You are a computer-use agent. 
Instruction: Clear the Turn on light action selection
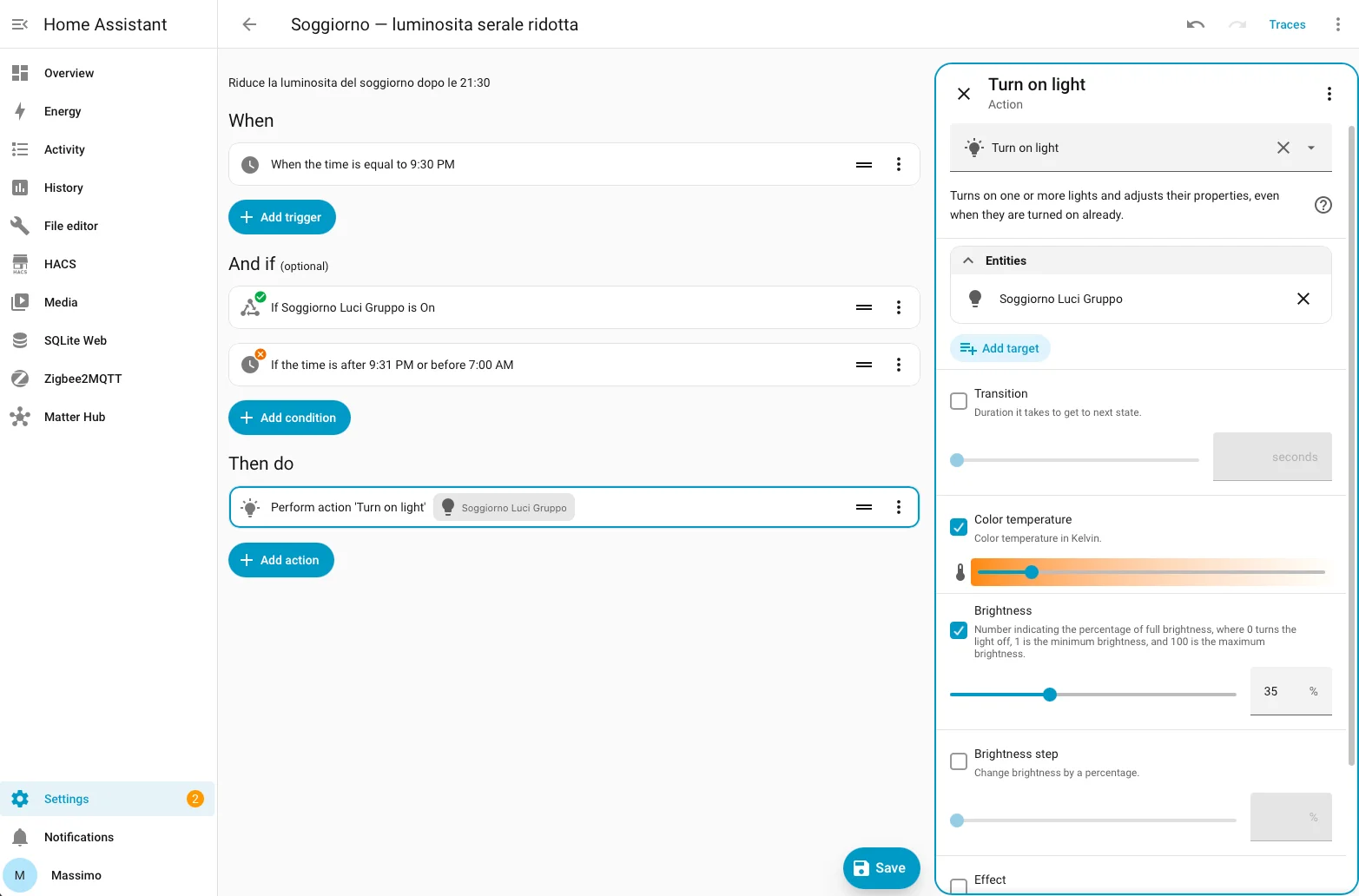[1283, 148]
